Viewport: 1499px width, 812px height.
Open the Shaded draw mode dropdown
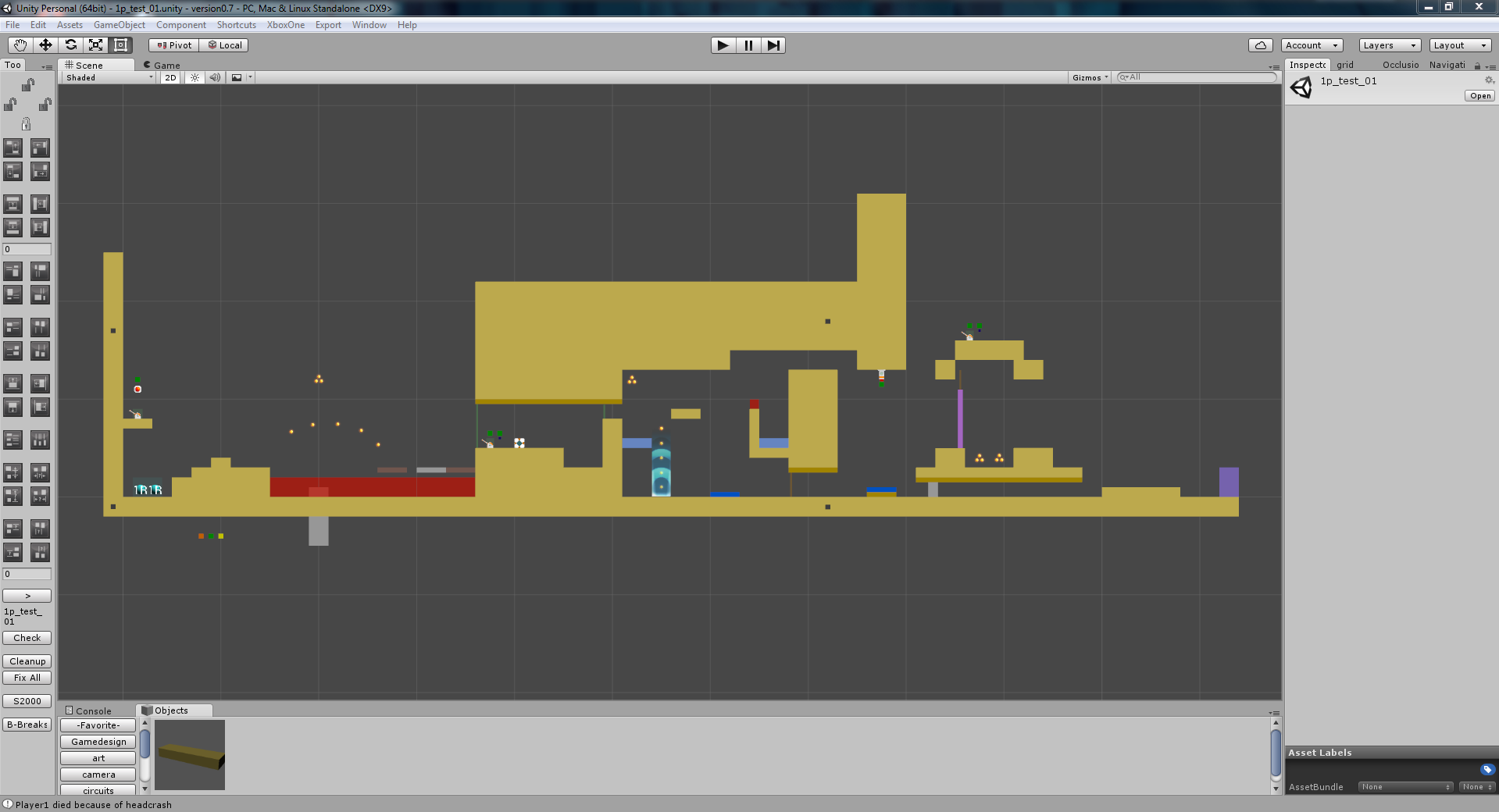pos(109,77)
